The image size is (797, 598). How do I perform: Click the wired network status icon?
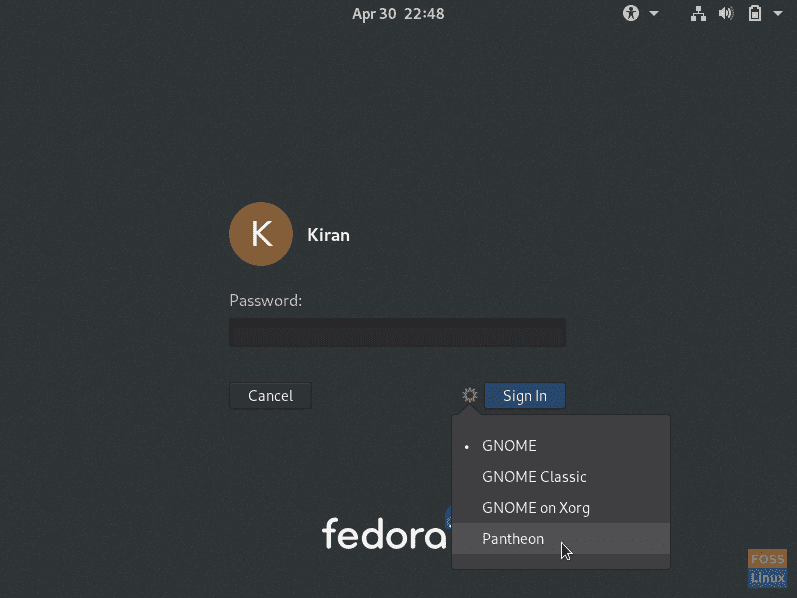698,14
